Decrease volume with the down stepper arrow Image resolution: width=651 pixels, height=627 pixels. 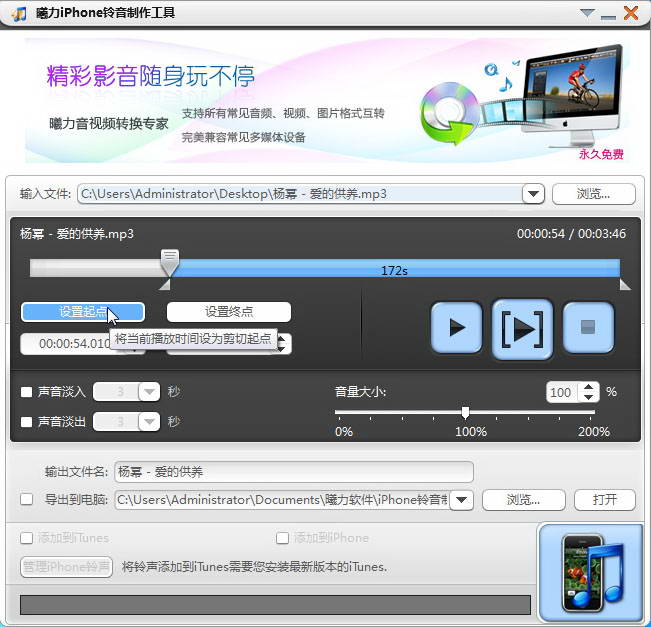coord(588,397)
